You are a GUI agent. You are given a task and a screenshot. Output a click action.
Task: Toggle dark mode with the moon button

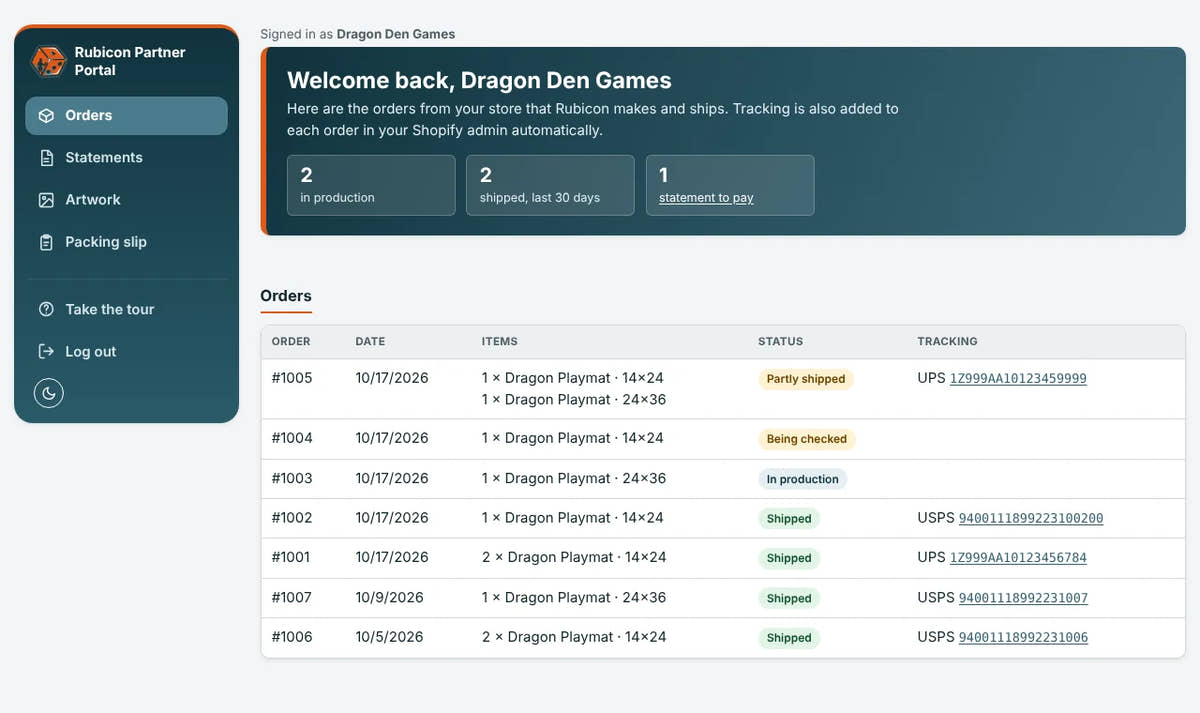[49, 393]
